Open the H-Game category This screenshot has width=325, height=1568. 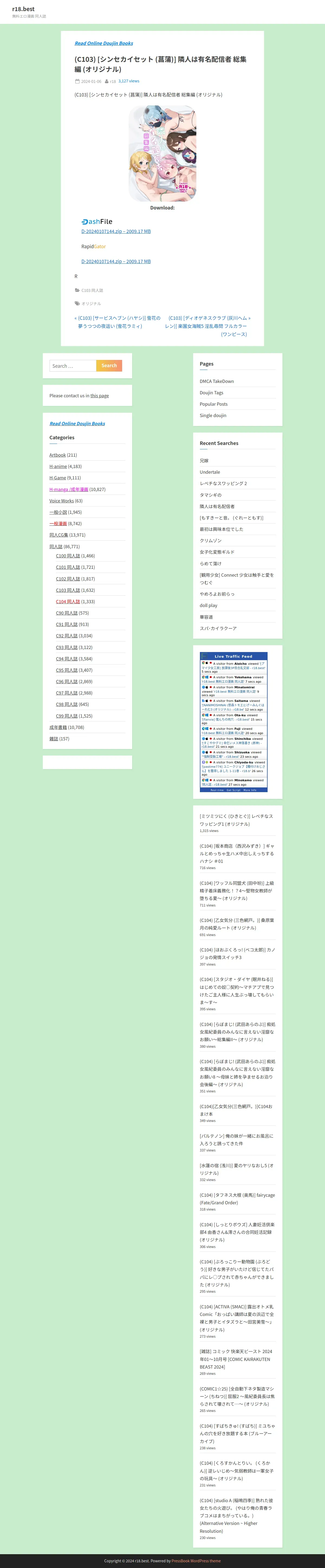[x=57, y=478]
